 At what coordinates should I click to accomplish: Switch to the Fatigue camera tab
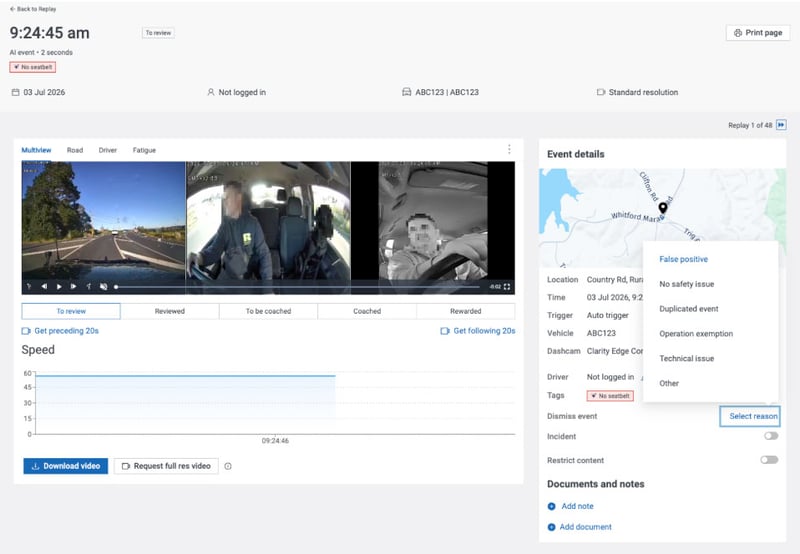[x=144, y=150]
